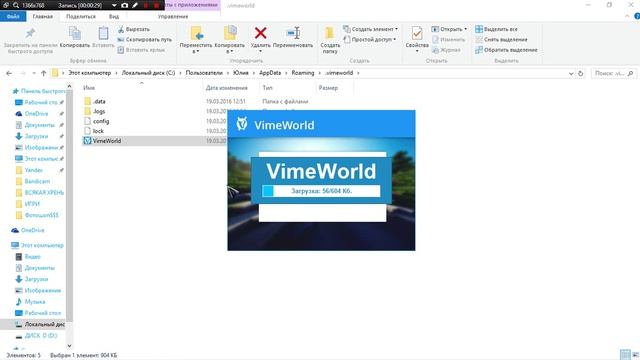Viewport: 640px width, 360px height.
Task: Click the help question mark icon
Action: pyautogui.click(x=636, y=16)
